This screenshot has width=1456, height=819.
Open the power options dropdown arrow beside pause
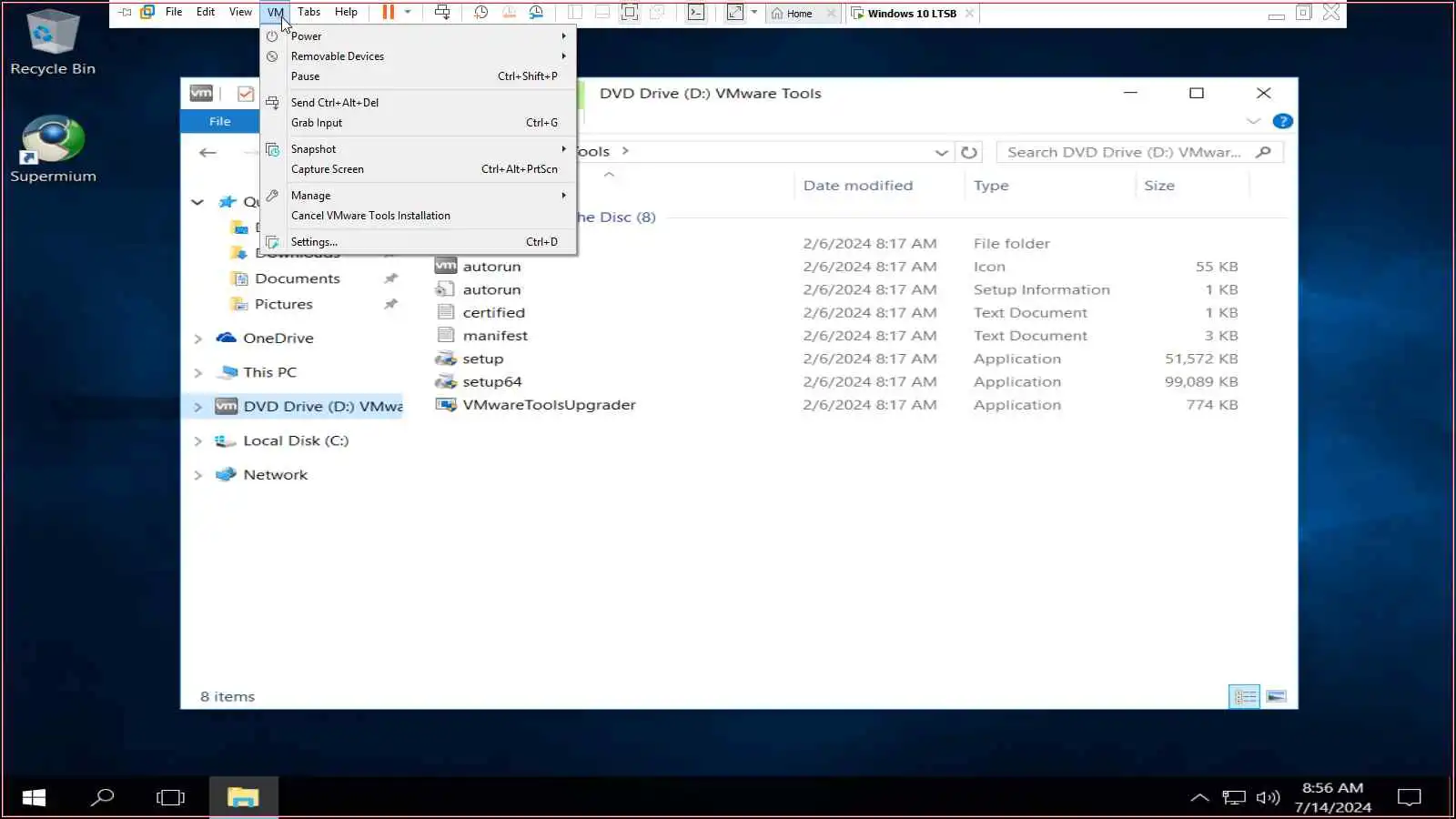(408, 13)
